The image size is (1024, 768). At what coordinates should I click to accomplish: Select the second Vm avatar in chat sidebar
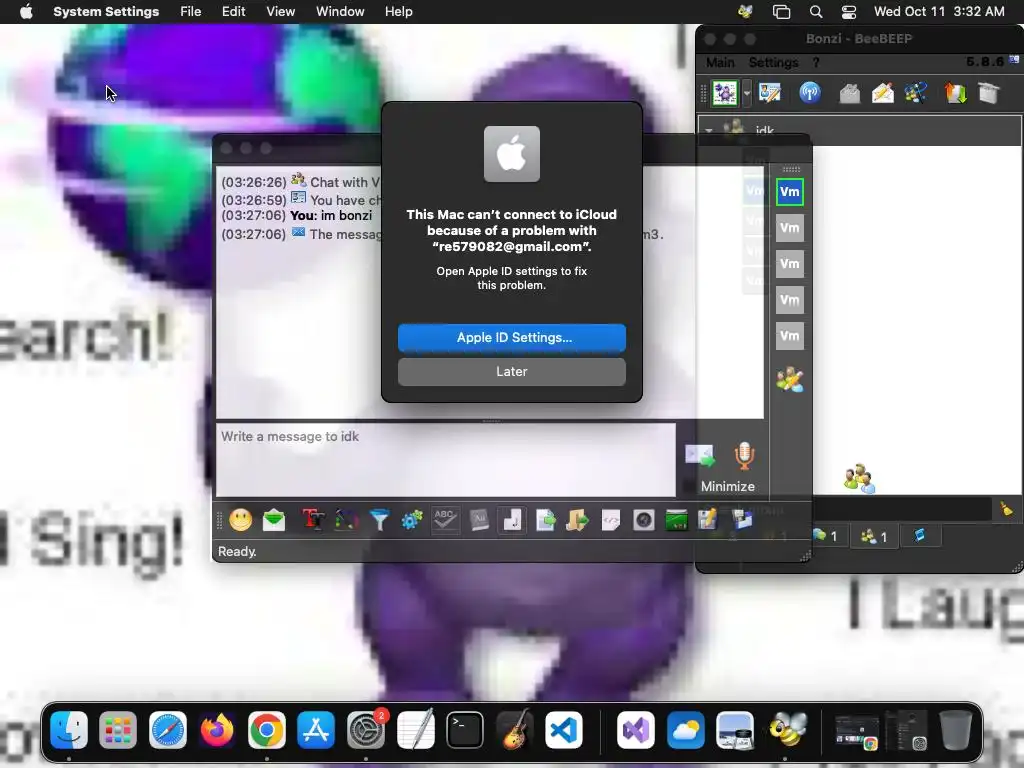tap(790, 228)
